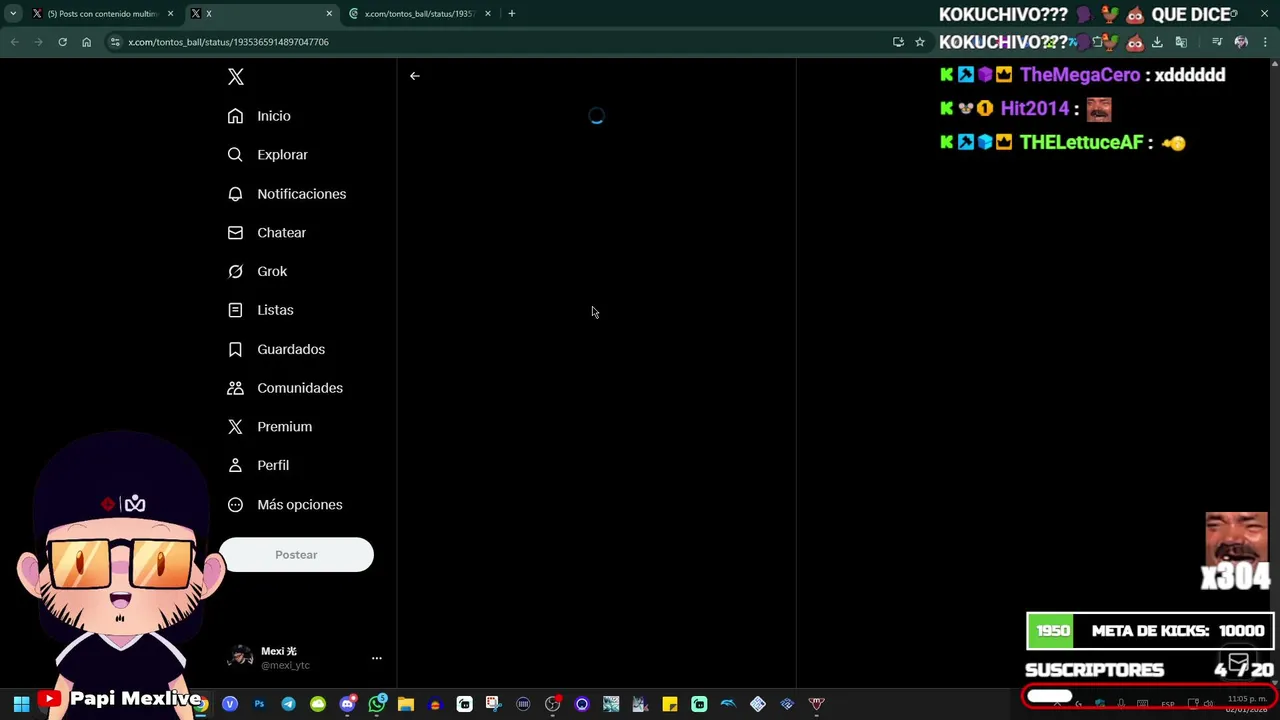Open the Inicio home page

pos(259,116)
